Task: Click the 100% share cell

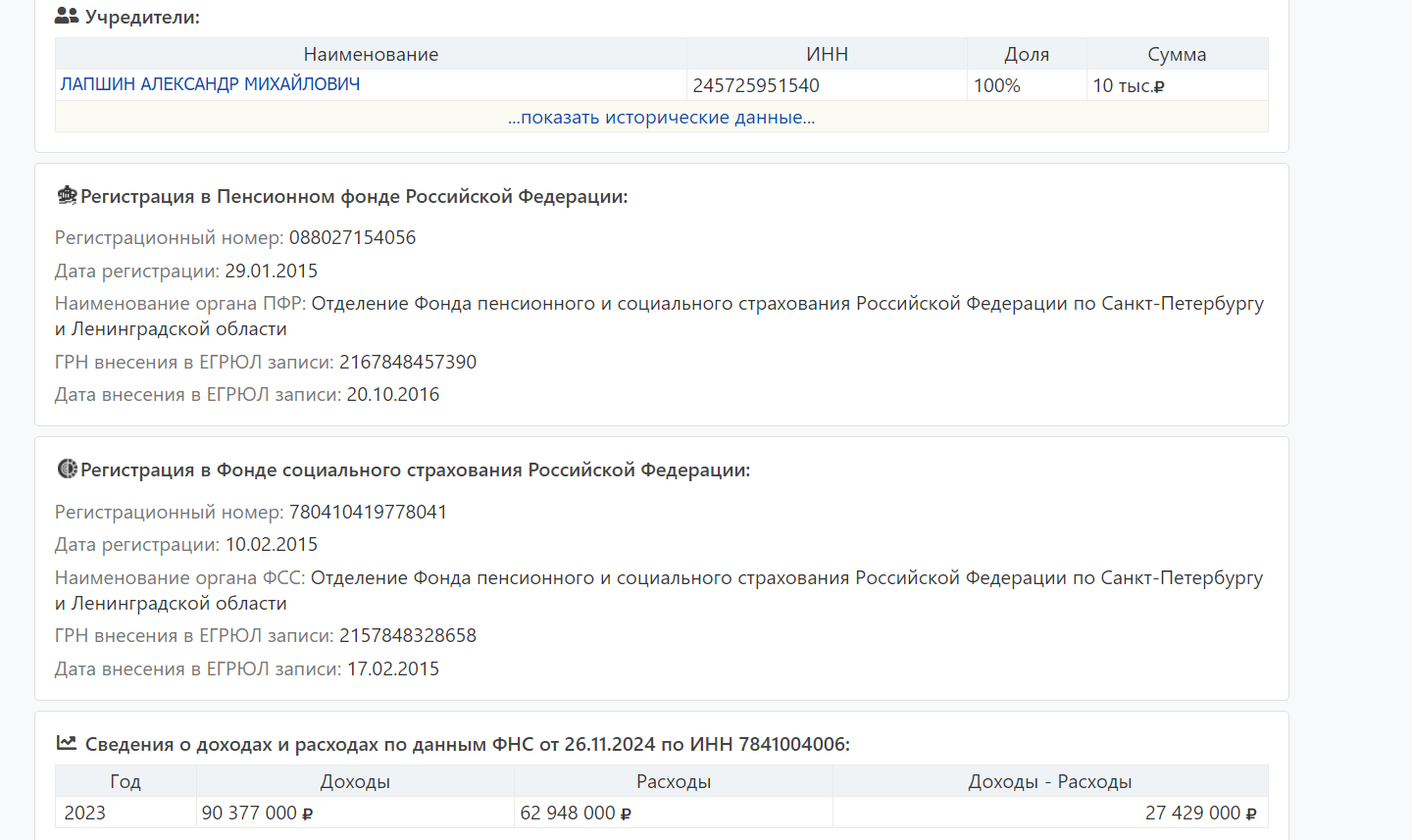Action: coord(1027,85)
